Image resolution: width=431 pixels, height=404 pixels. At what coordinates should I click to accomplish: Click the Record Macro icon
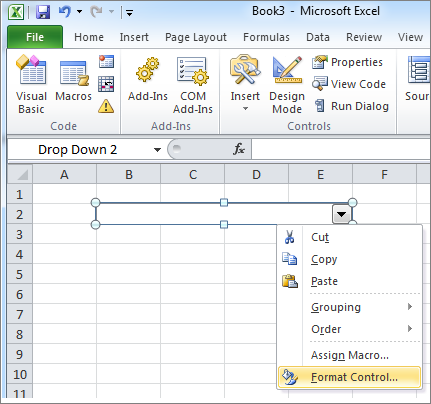[x=106, y=61]
